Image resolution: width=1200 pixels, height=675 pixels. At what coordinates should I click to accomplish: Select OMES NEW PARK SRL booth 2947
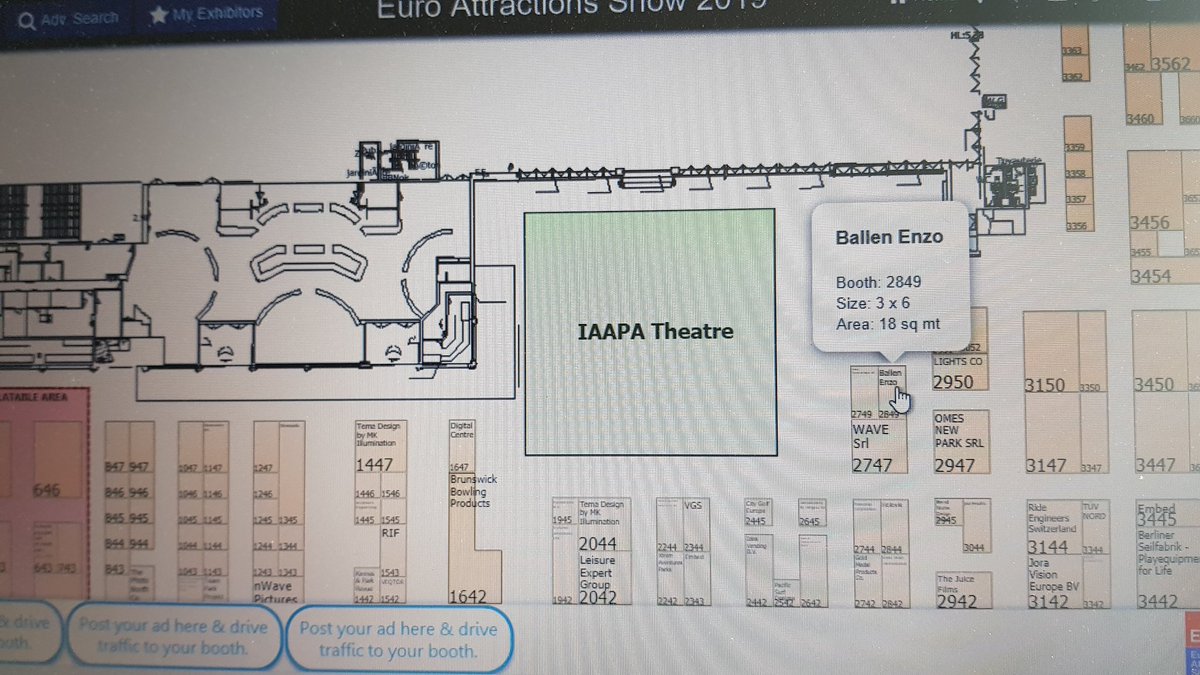tap(960, 442)
